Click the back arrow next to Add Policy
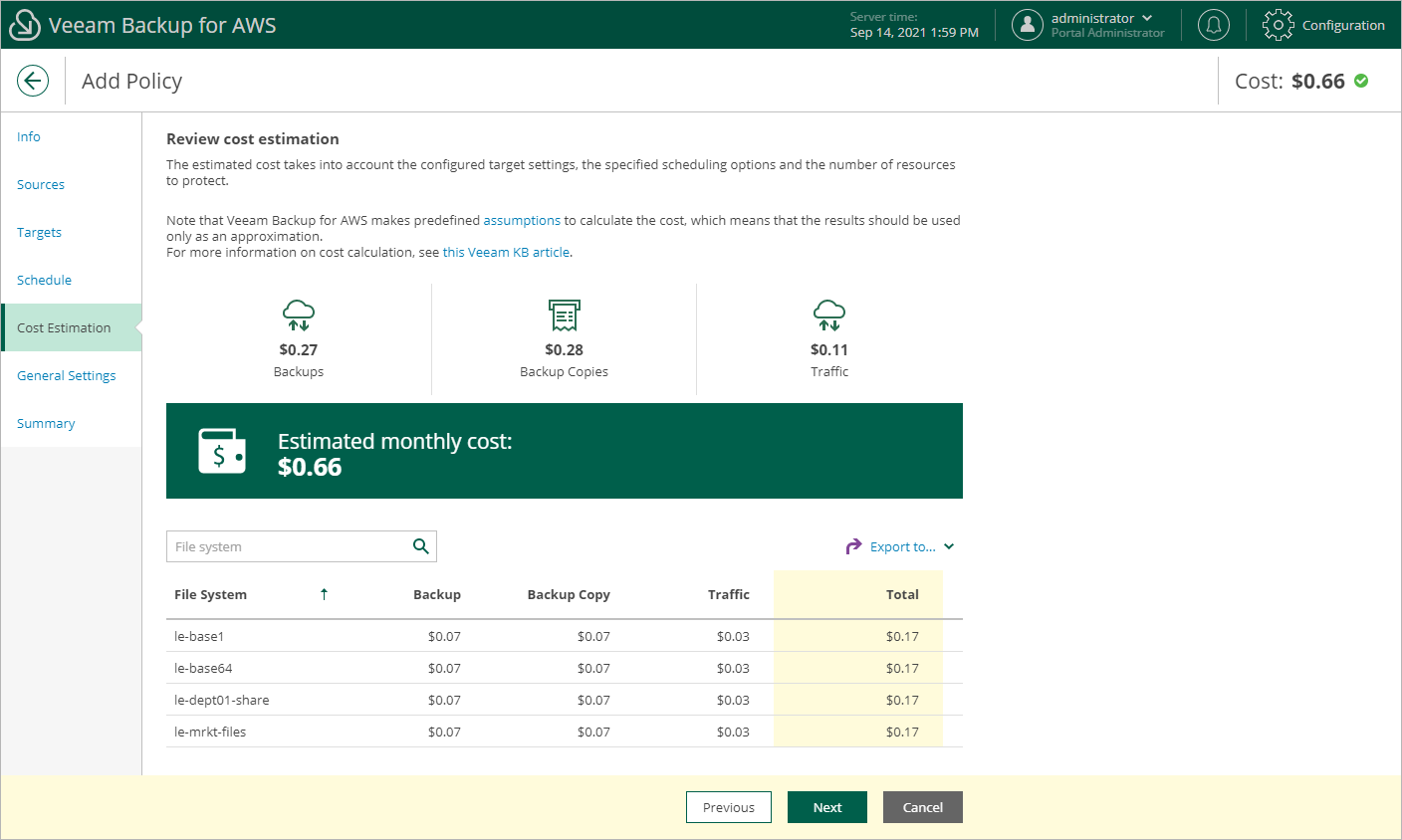This screenshot has width=1402, height=840. point(33,81)
